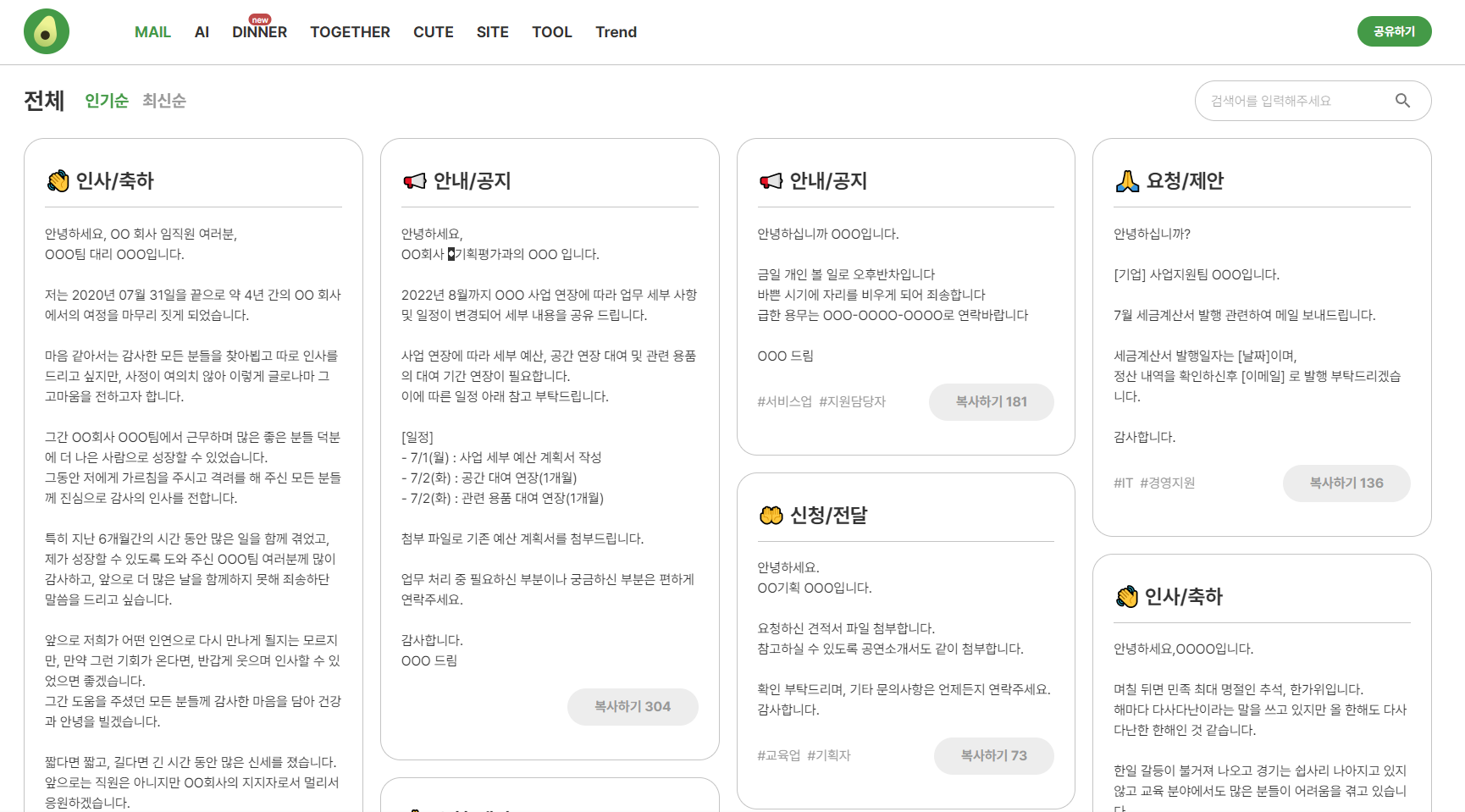Screen dimensions: 1465x812
Task: Click the 복사하기 136 button
Action: (x=1346, y=483)
